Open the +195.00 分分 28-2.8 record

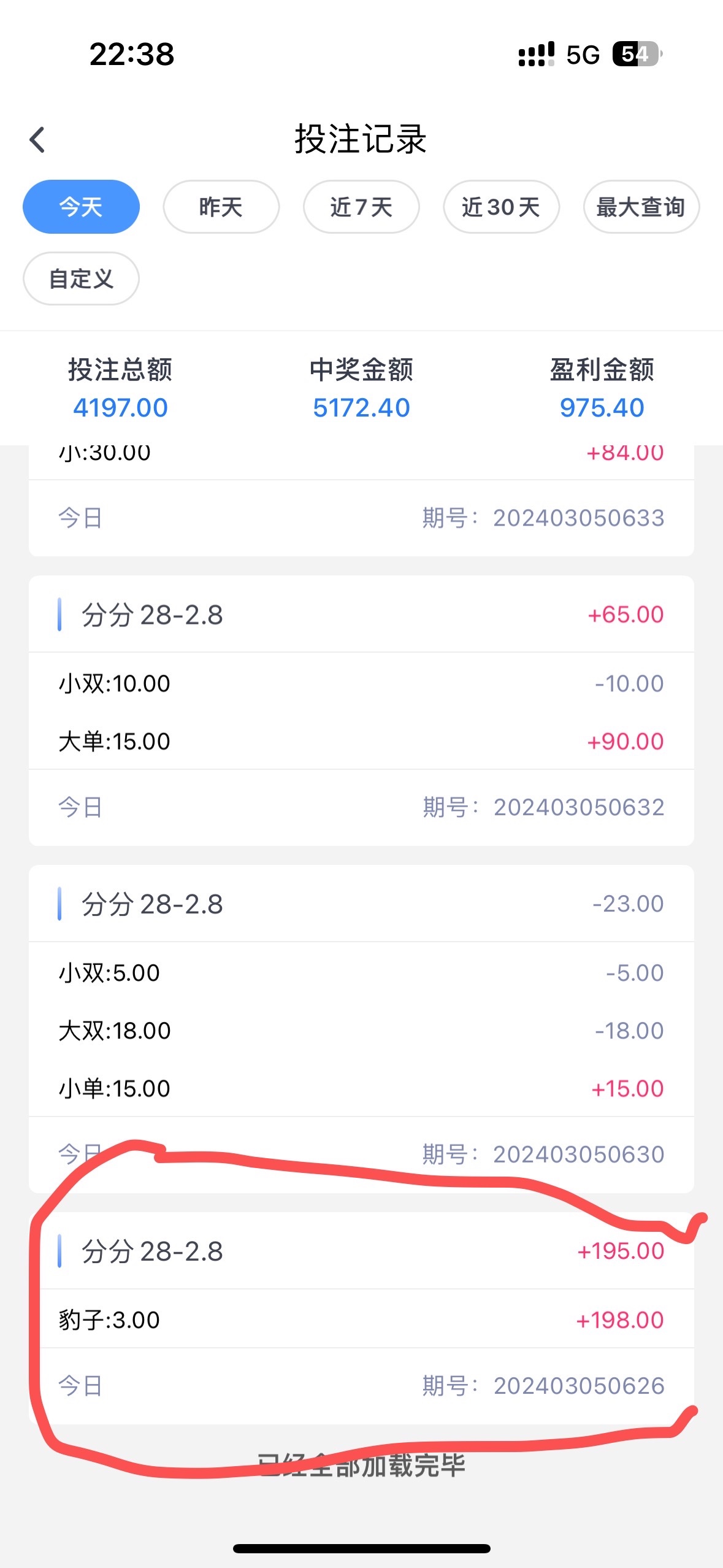coord(361,1251)
